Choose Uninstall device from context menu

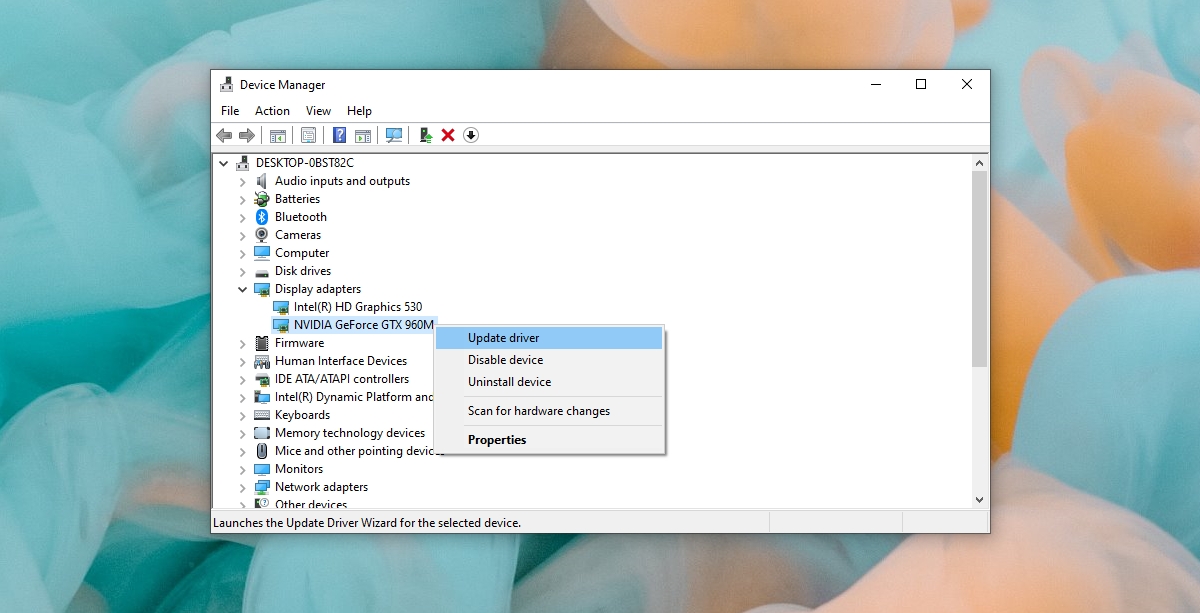[550, 382]
